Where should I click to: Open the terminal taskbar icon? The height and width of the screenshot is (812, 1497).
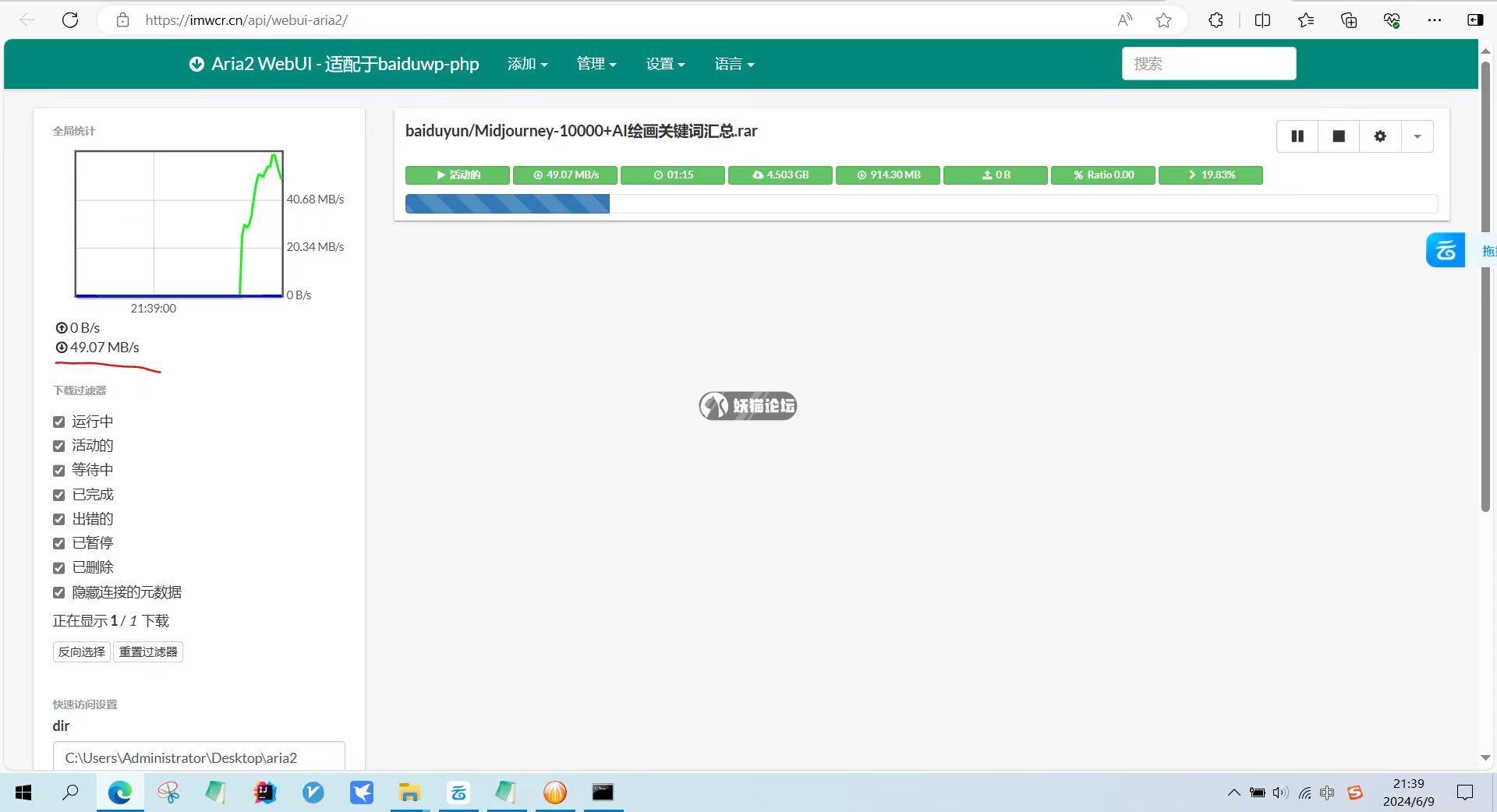click(603, 793)
